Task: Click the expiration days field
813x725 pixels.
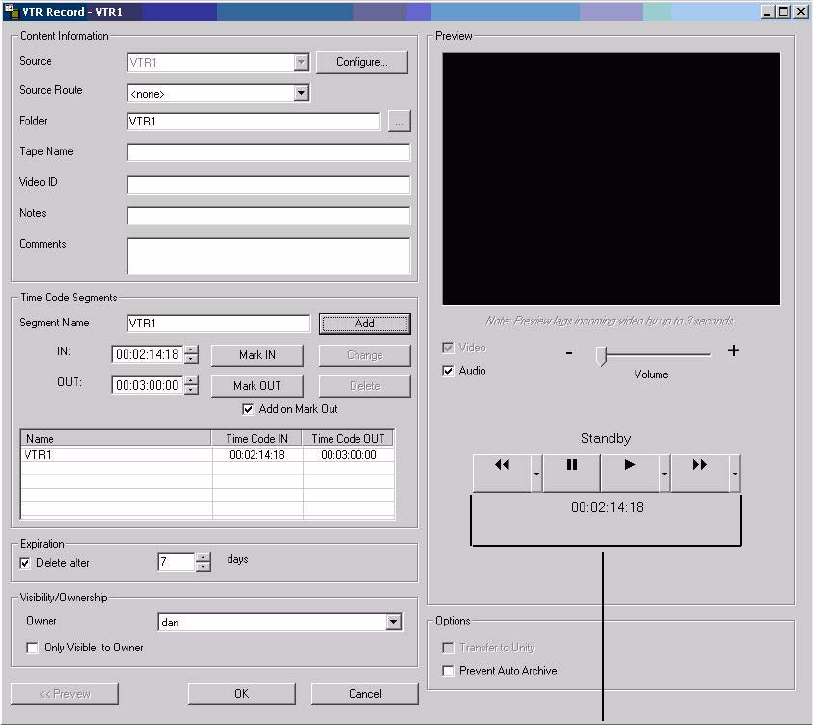Action: click(176, 562)
